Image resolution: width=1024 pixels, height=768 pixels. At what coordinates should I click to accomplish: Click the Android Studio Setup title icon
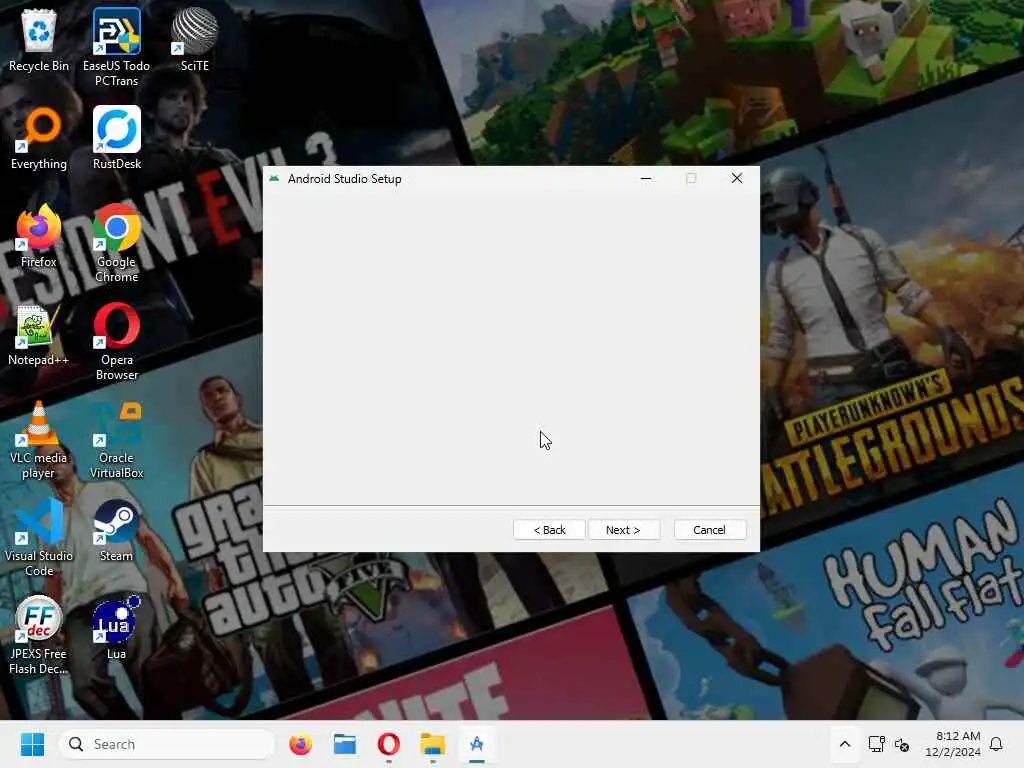point(274,178)
